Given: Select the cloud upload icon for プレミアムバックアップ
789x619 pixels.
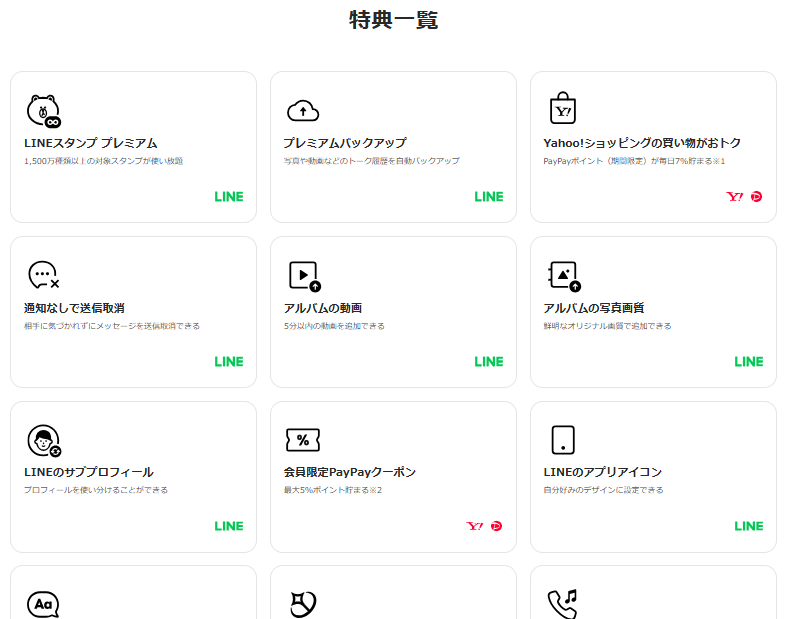Looking at the screenshot, I should [x=303, y=110].
